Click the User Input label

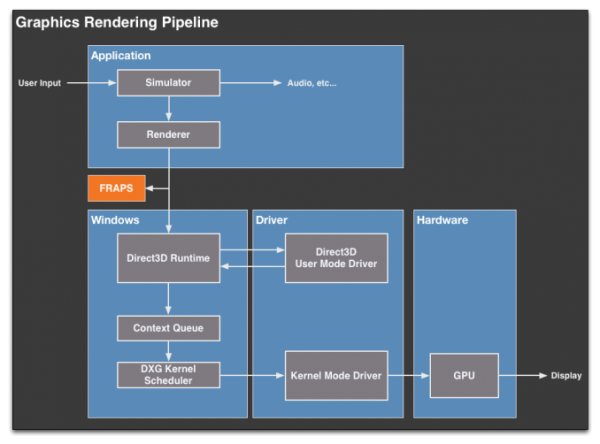41,83
